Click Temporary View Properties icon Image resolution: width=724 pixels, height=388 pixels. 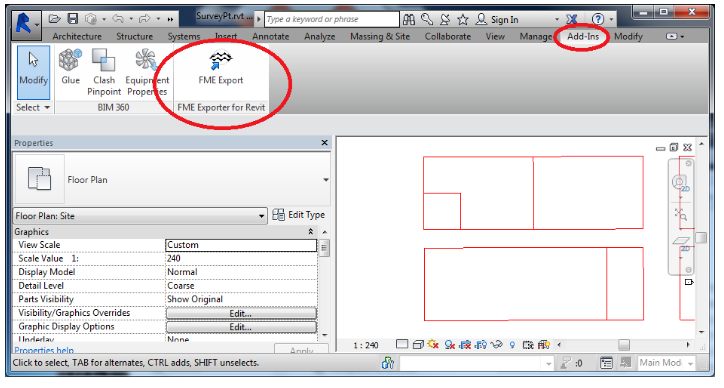pyautogui.click(x=528, y=345)
